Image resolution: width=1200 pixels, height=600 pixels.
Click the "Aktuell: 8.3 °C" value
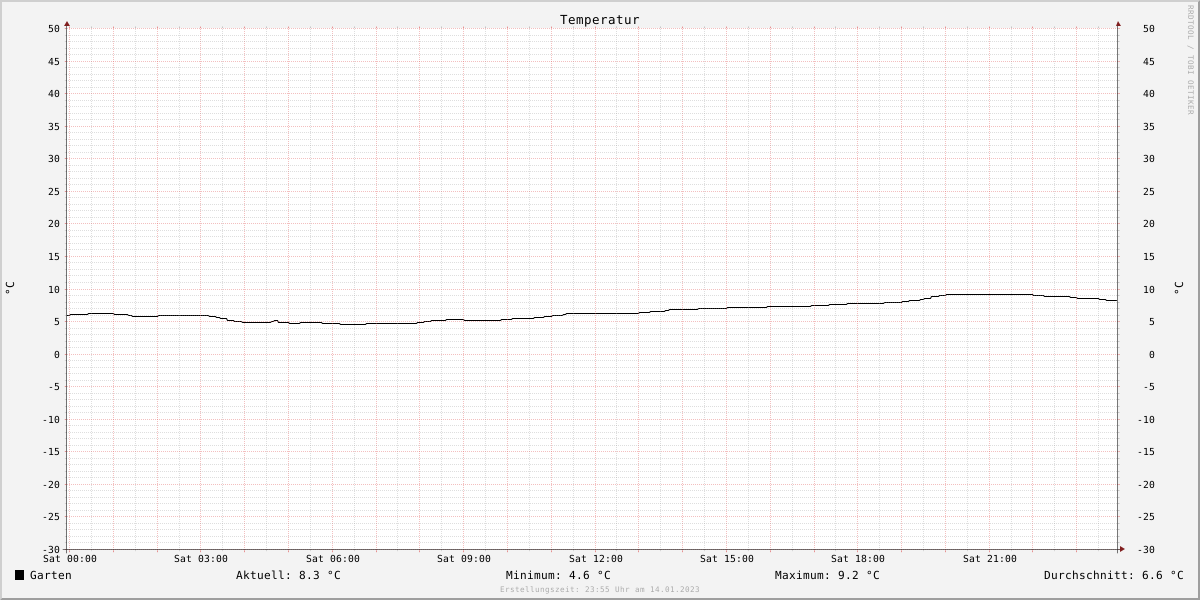(x=288, y=575)
